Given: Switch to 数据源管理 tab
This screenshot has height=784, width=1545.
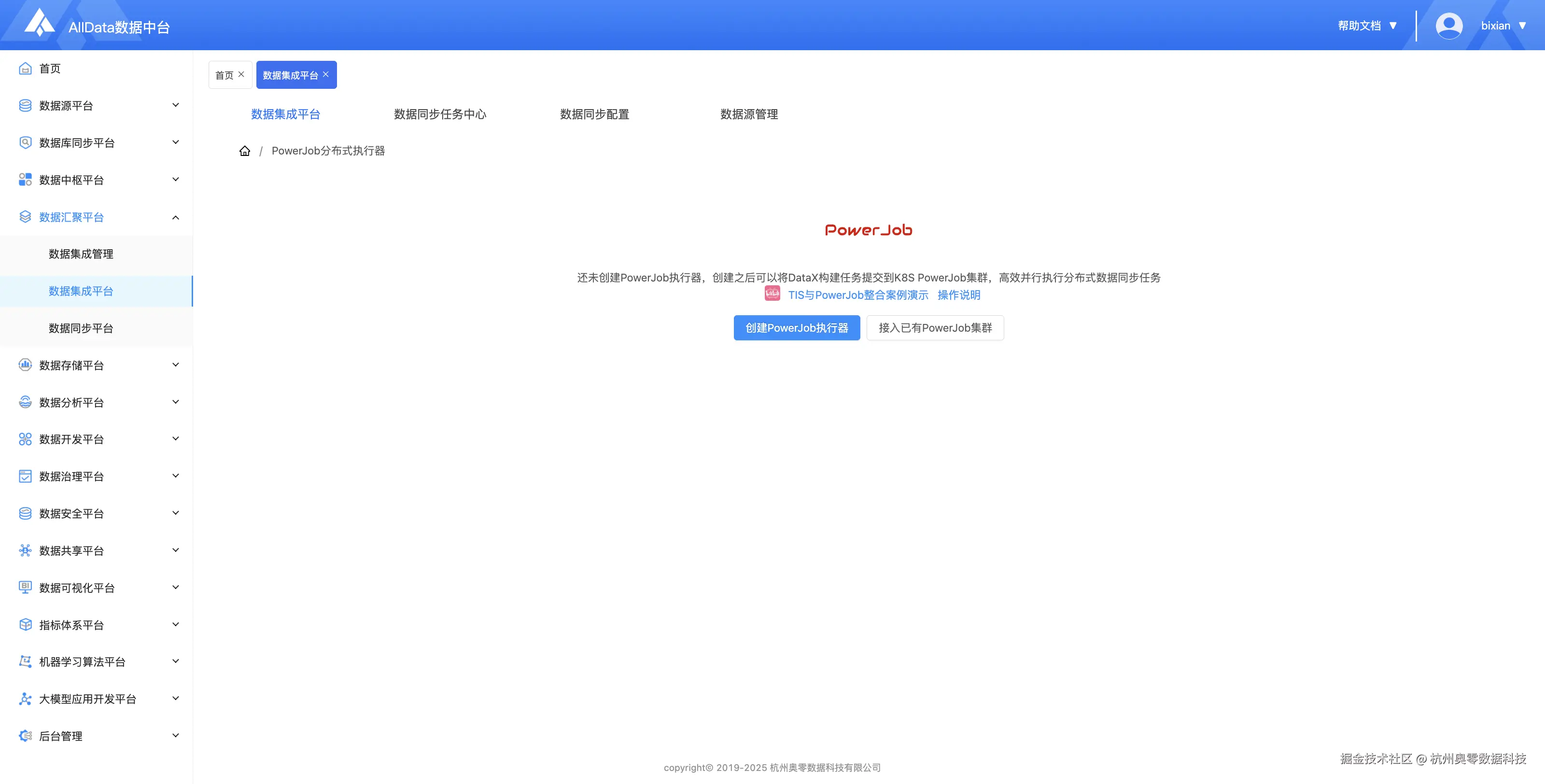Looking at the screenshot, I should click(748, 114).
